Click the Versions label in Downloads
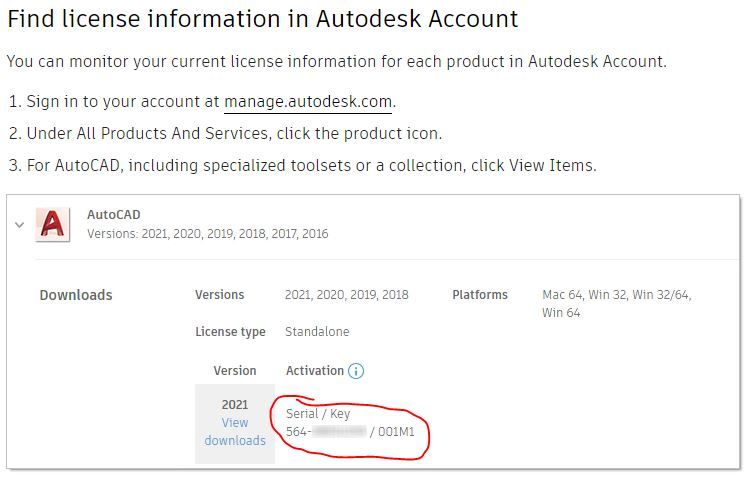Screen dimensions: 753x478 coord(219,294)
